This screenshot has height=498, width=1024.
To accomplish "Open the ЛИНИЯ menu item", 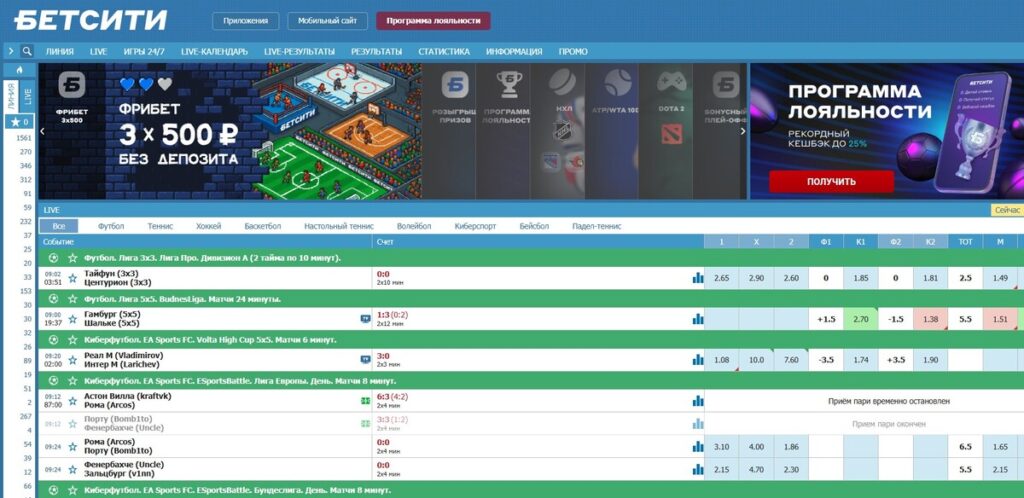I will [59, 52].
